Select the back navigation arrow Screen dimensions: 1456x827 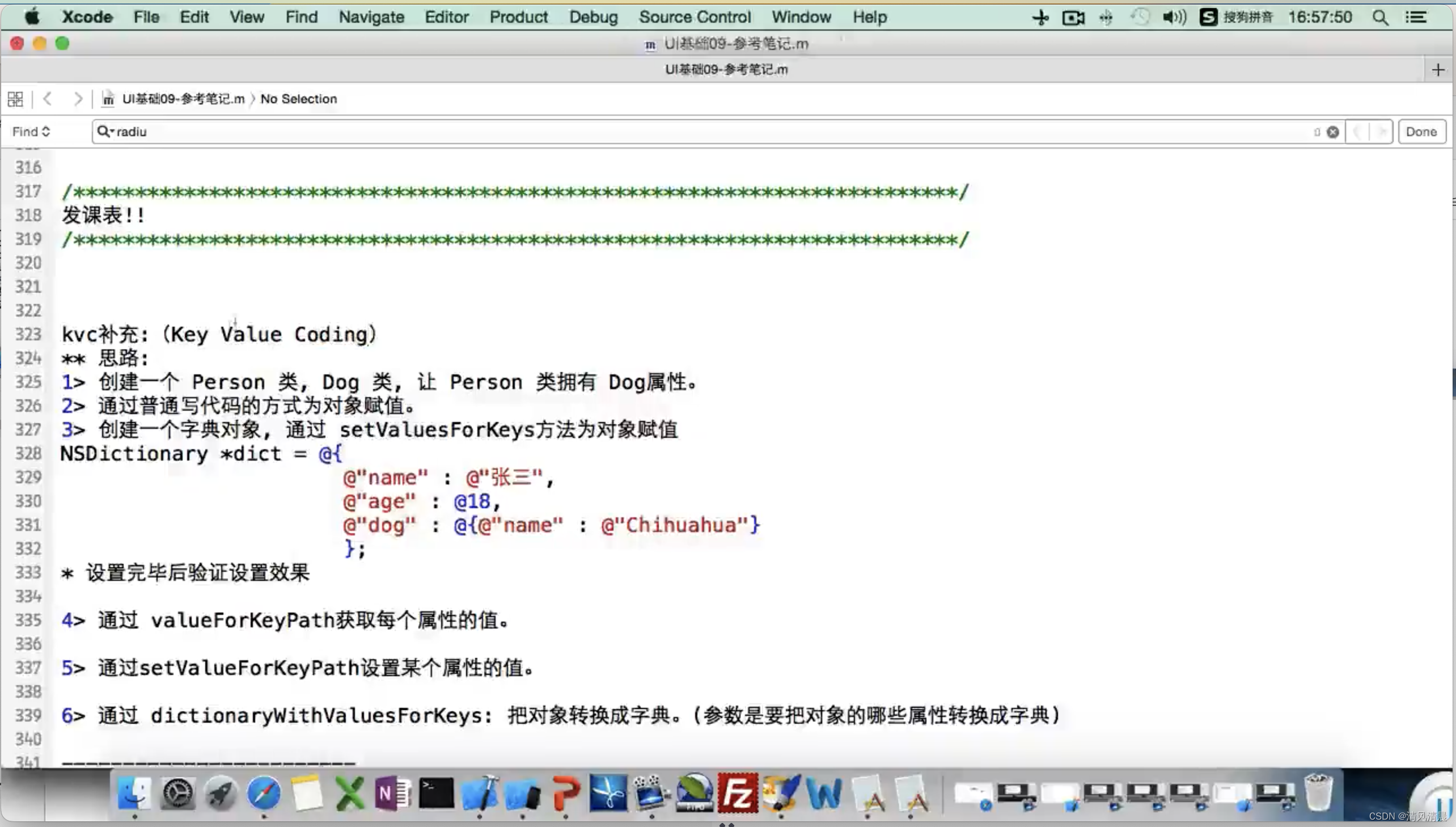click(47, 98)
